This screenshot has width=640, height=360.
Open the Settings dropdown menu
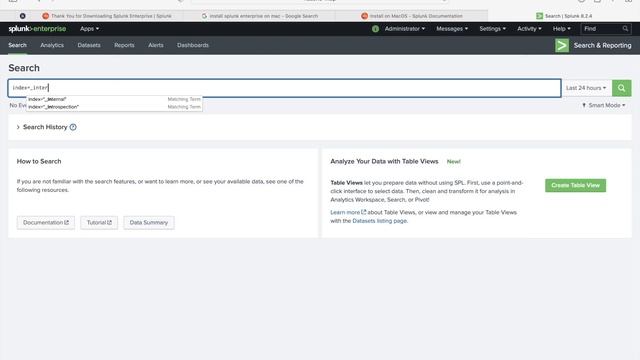(492, 29)
